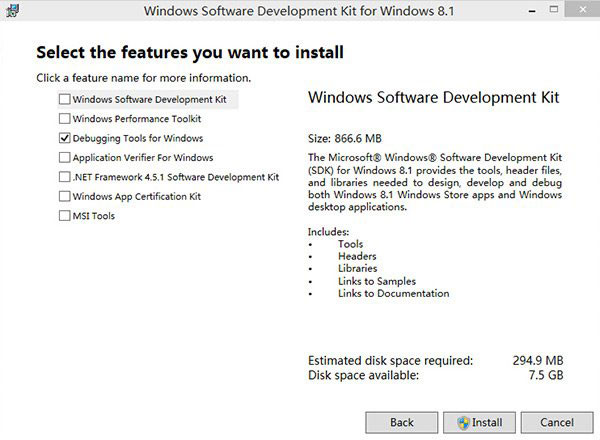
Task: Click the Windows Software Development Kit feature name
Action: tap(150, 99)
